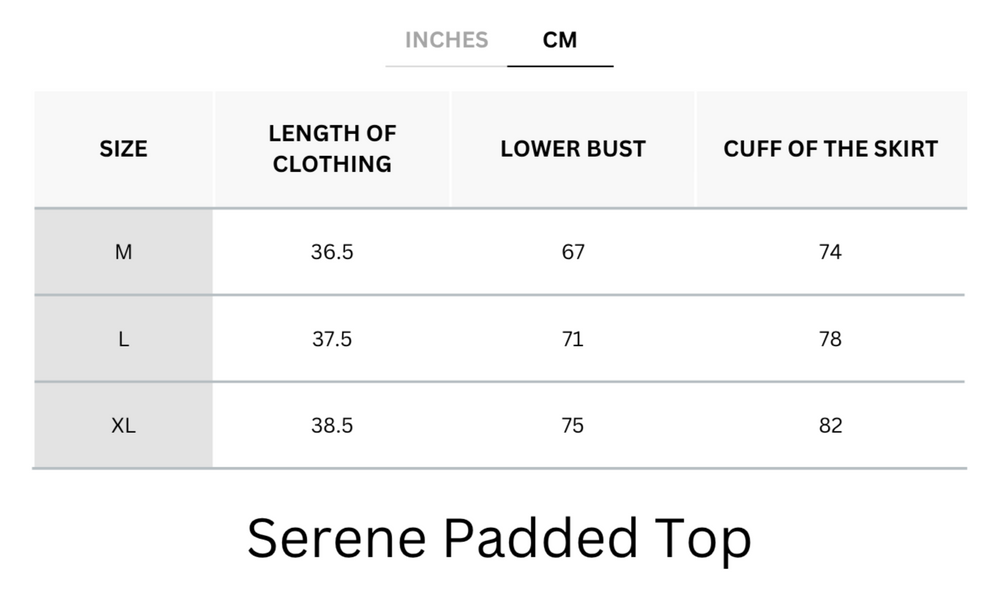This screenshot has height=599, width=1000.
Task: Click the CUFF OF THE SKIRT header
Action: [x=830, y=148]
